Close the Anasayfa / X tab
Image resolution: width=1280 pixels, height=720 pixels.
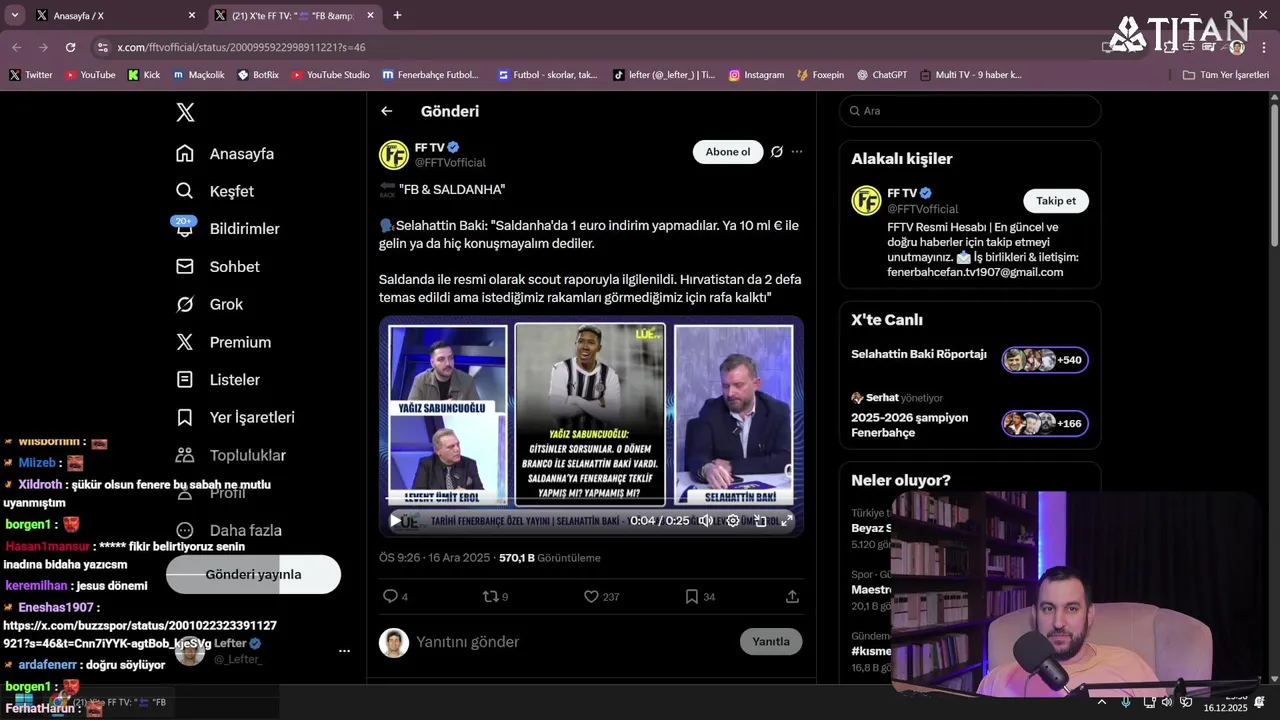pos(192,15)
